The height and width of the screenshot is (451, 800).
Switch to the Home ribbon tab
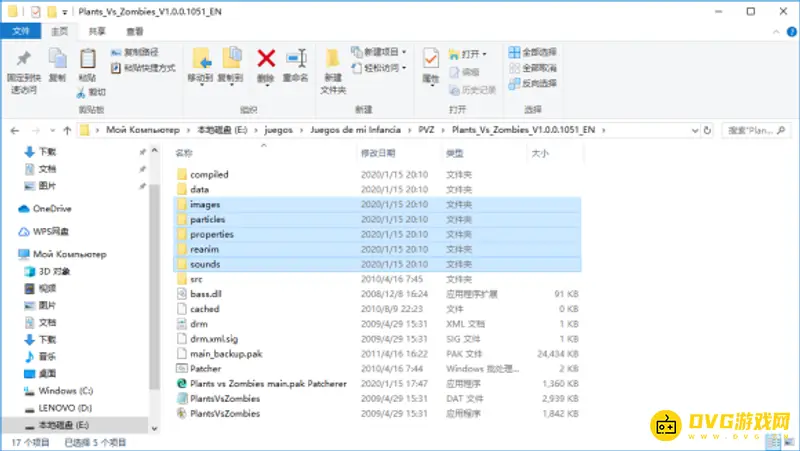[x=59, y=31]
